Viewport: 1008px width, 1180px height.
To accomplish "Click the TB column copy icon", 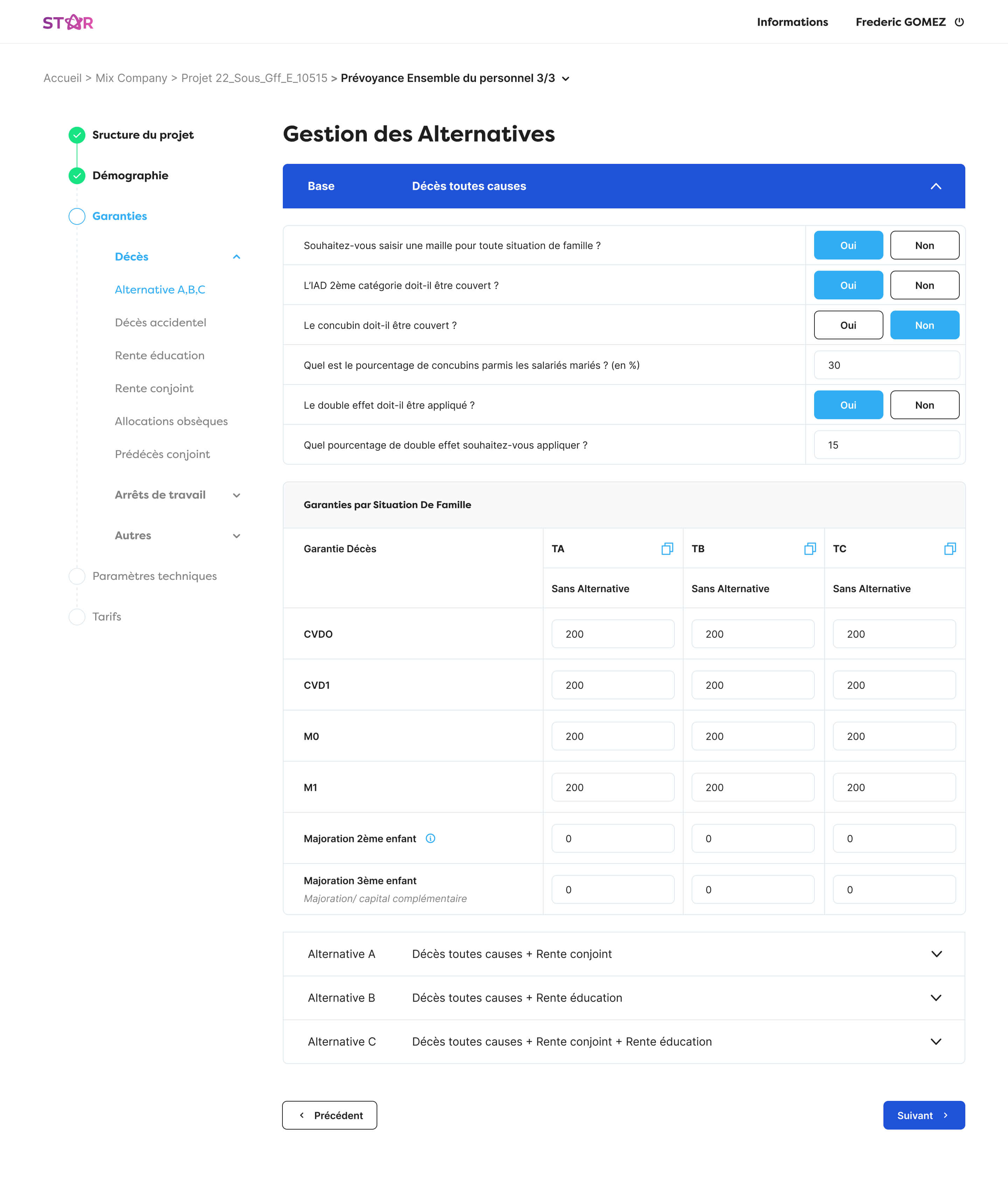I will pos(809,548).
